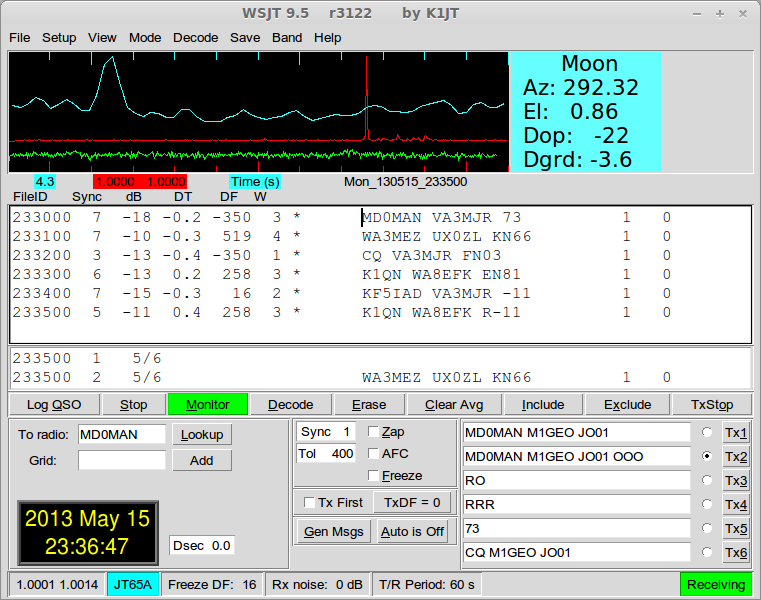Click the Lookup button

(x=202, y=434)
